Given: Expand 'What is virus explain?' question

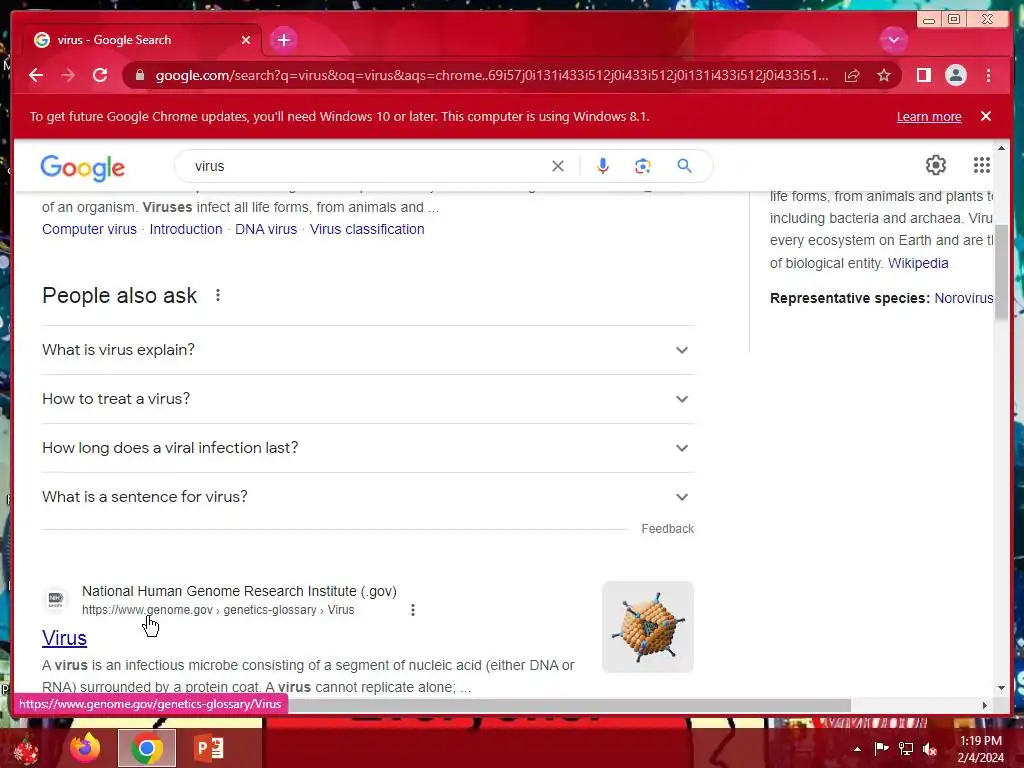Looking at the screenshot, I should [x=368, y=350].
